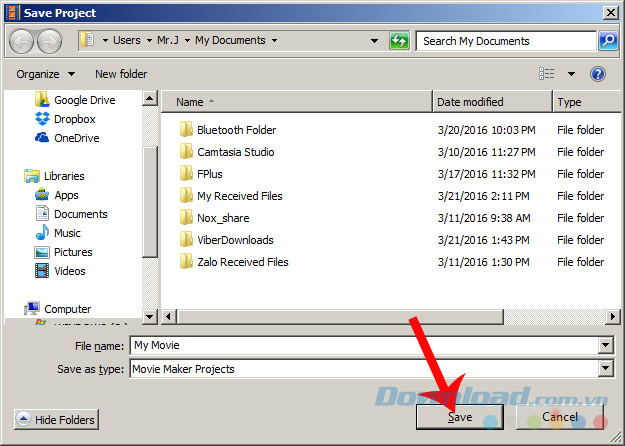Go back with the Back arrow button
The height and width of the screenshot is (446, 625).
click(x=21, y=41)
